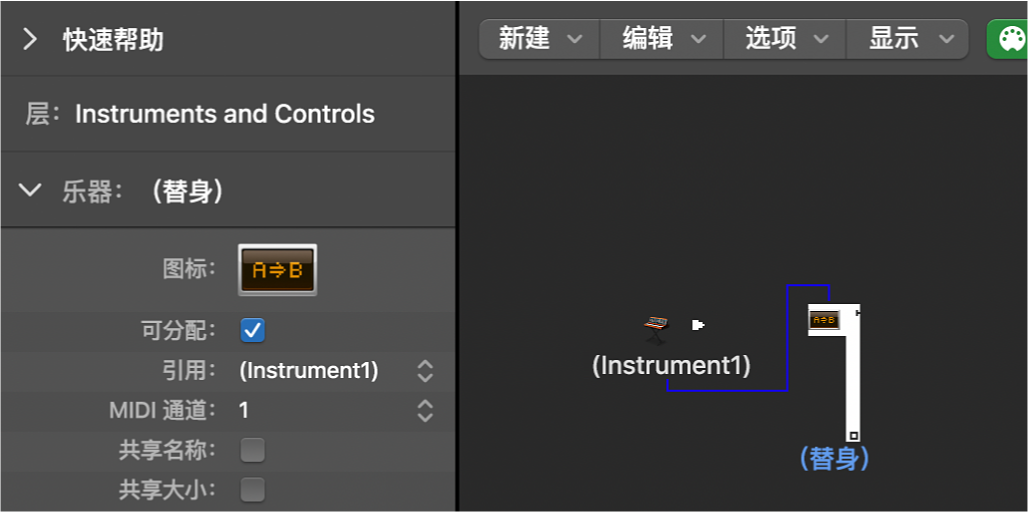Expand the 快速帮助 section chevron
The image size is (1029, 513).
click(x=30, y=39)
